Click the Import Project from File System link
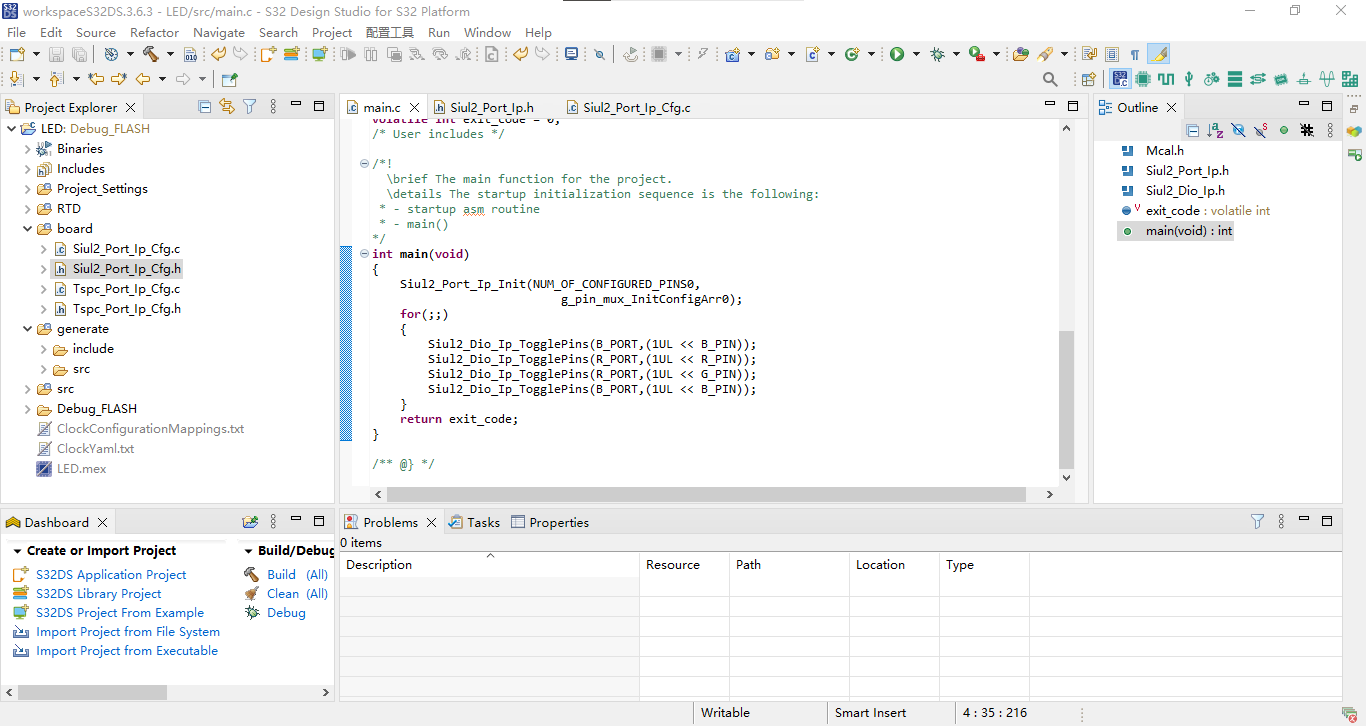The width and height of the screenshot is (1366, 726). pyautogui.click(x=128, y=631)
